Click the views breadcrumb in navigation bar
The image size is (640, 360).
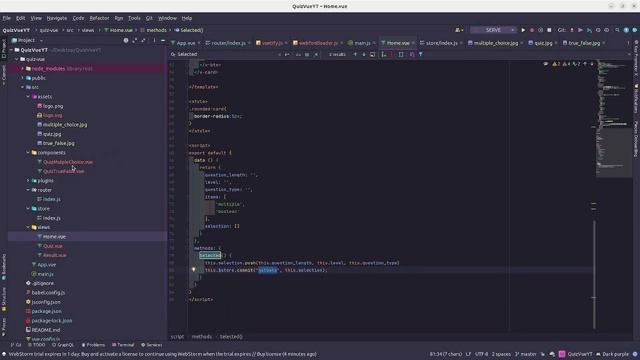pyautogui.click(x=88, y=30)
